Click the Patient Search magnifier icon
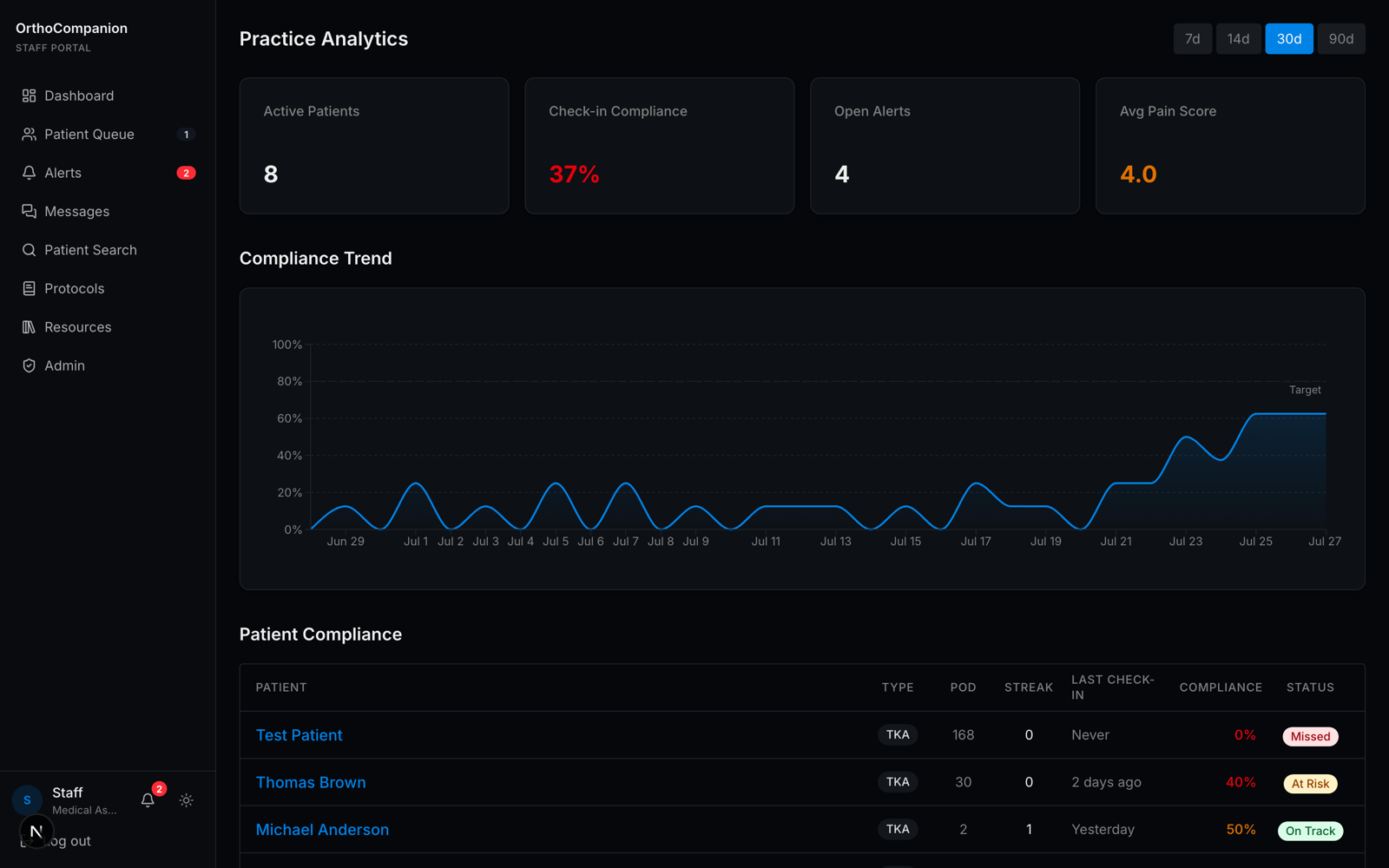This screenshot has width=1389, height=868. pyautogui.click(x=29, y=250)
